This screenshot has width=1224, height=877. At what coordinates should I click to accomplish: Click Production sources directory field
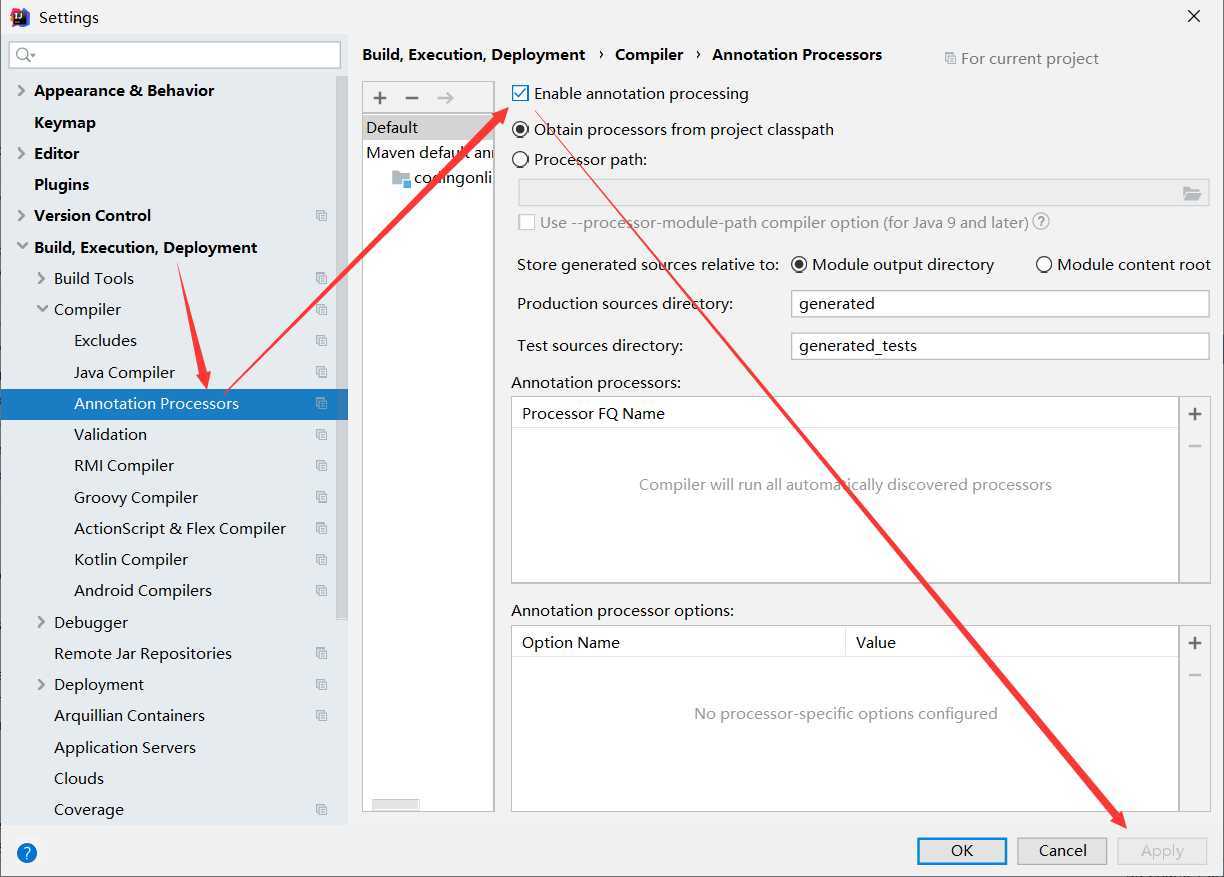pyautogui.click(x=1000, y=304)
